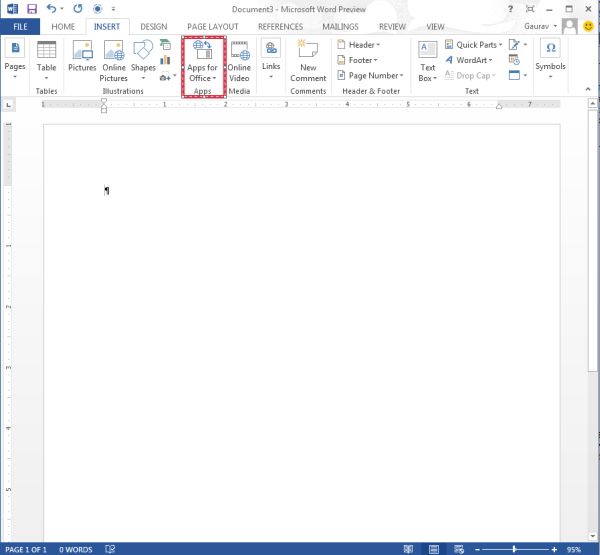Undo the last action
Viewport: 600px width, 555px height.
pos(51,8)
